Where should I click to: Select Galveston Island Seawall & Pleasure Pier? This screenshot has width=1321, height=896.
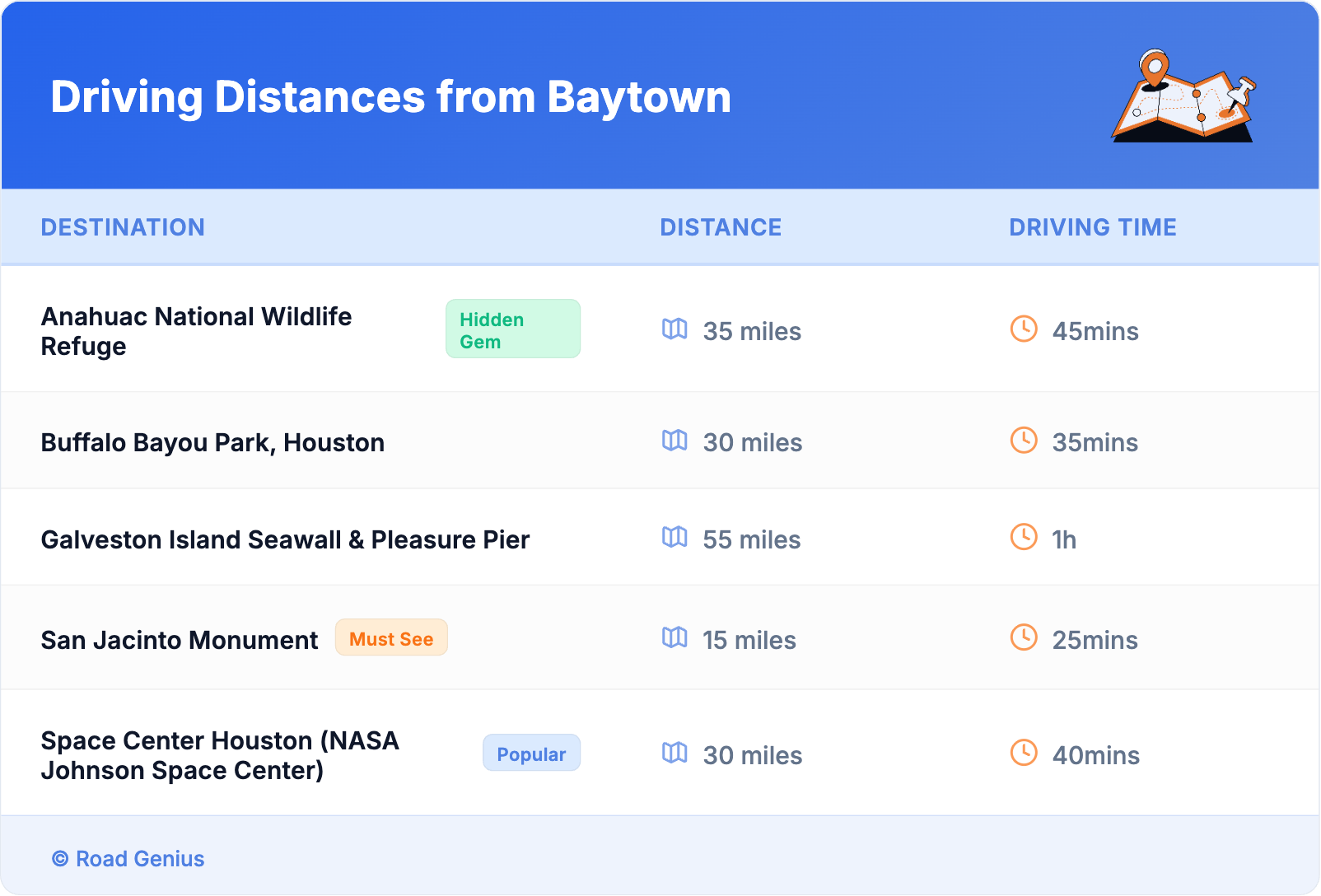pyautogui.click(x=285, y=540)
